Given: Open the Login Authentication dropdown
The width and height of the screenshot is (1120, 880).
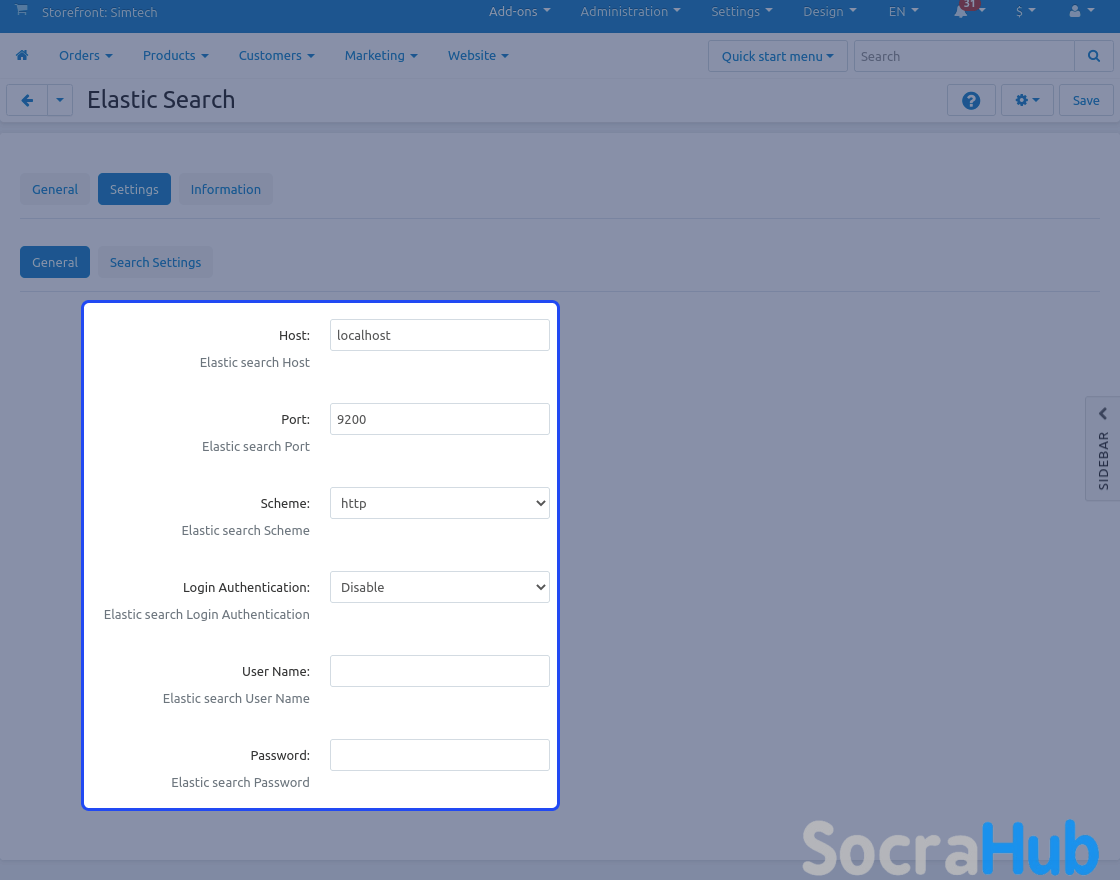Looking at the screenshot, I should 440,587.
